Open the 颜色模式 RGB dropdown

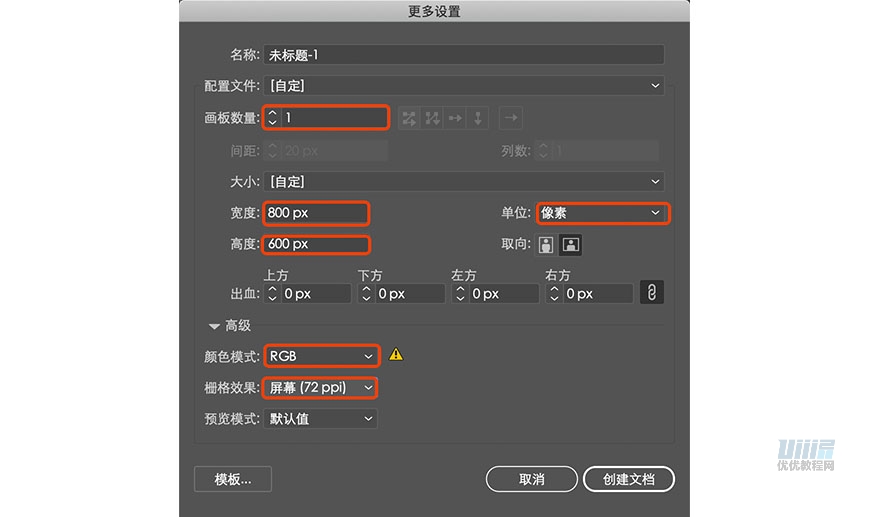pos(322,356)
